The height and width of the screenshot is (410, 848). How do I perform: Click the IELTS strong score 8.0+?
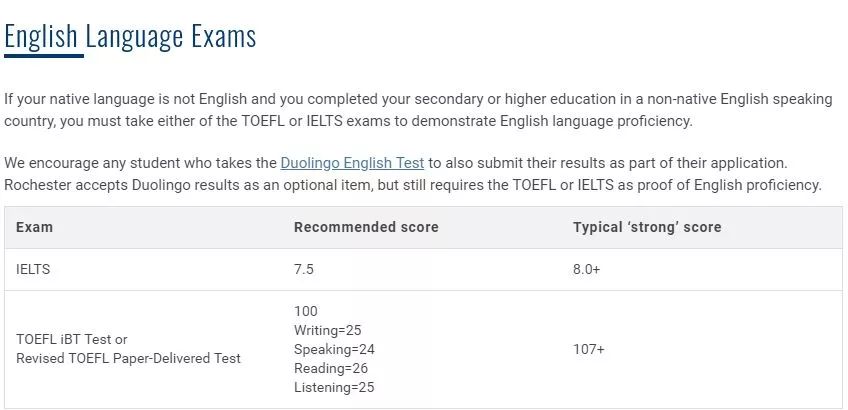tap(586, 270)
